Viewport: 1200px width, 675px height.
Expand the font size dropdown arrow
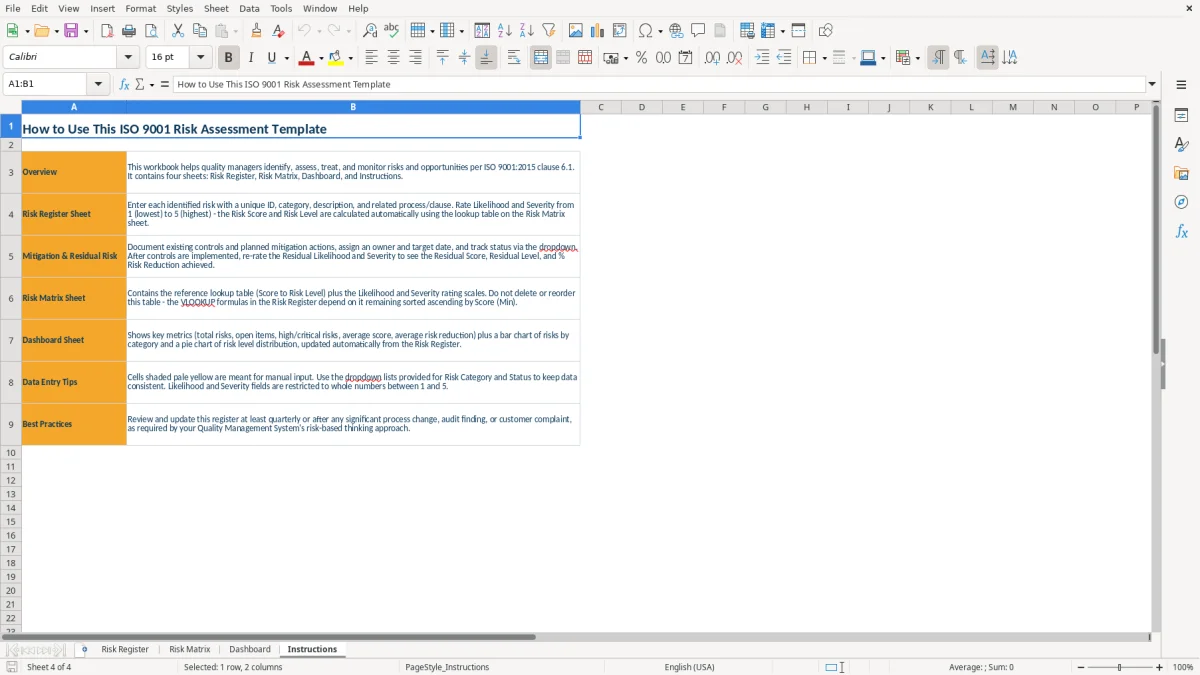click(x=200, y=58)
